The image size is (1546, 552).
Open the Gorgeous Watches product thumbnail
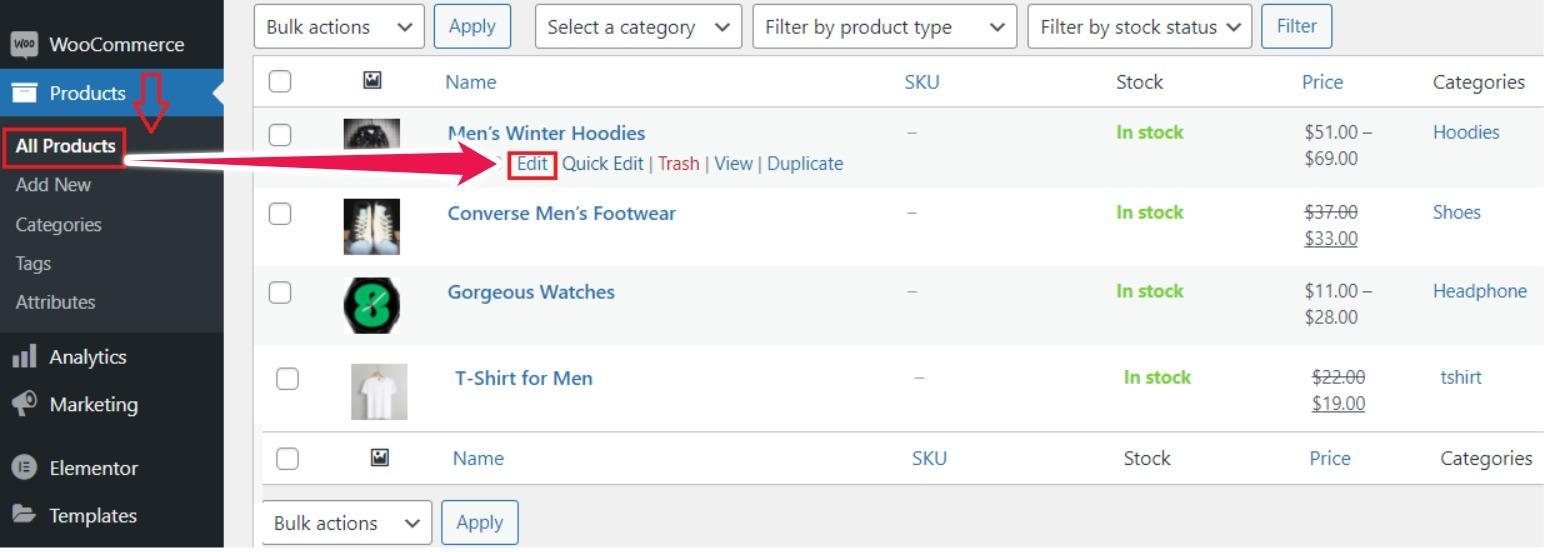pyautogui.click(x=372, y=306)
